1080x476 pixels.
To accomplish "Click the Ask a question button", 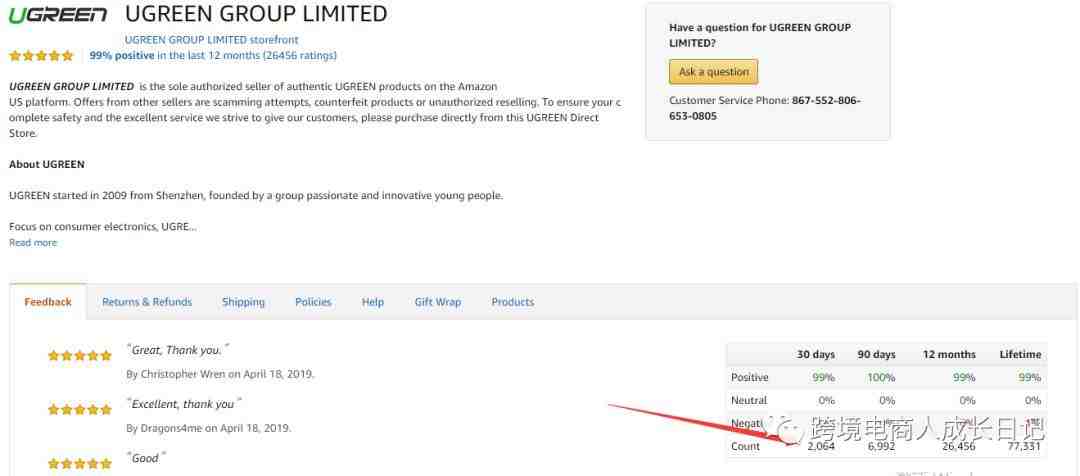I will (x=714, y=72).
